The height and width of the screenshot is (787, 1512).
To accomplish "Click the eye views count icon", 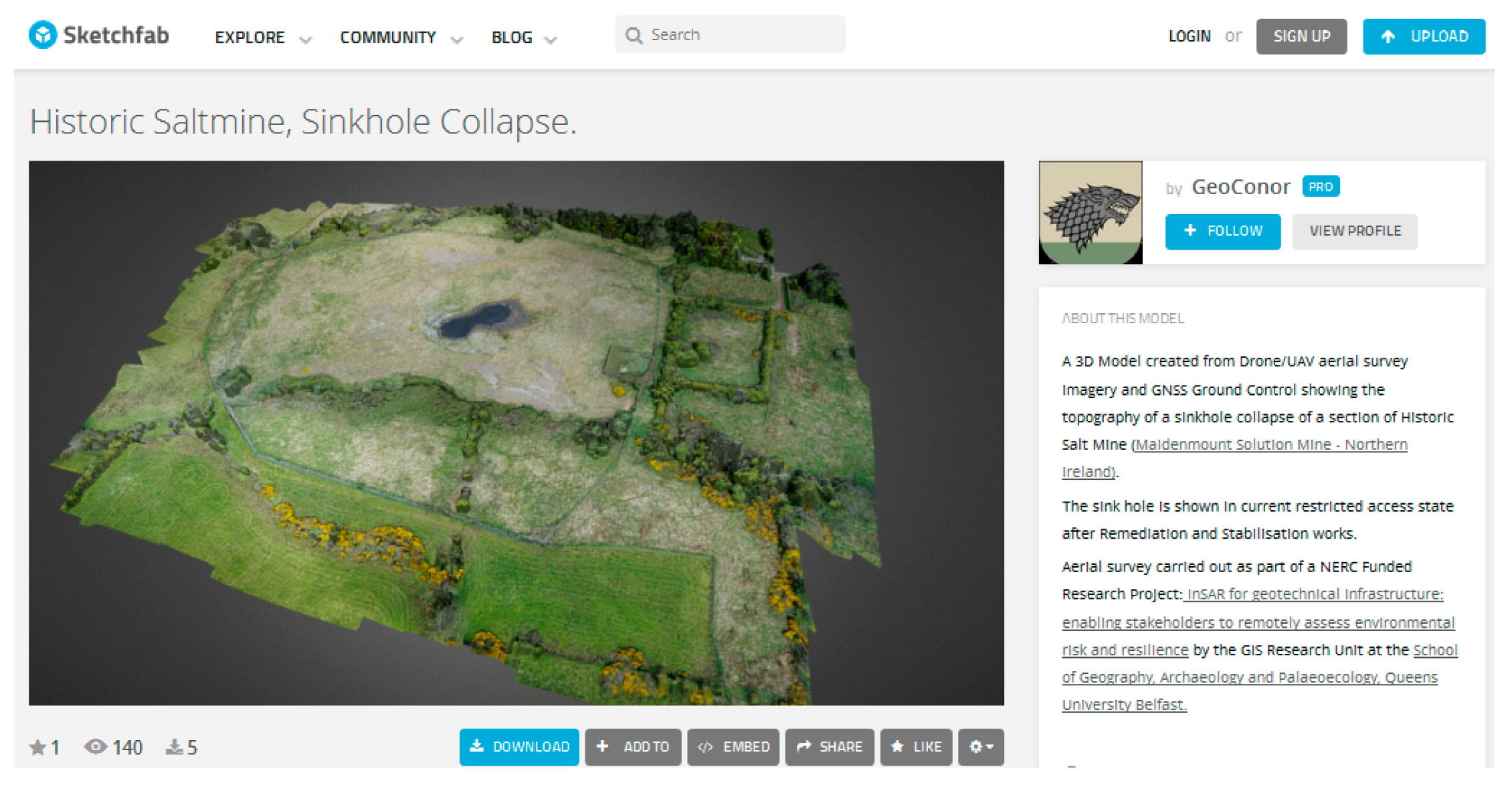I will [x=95, y=746].
